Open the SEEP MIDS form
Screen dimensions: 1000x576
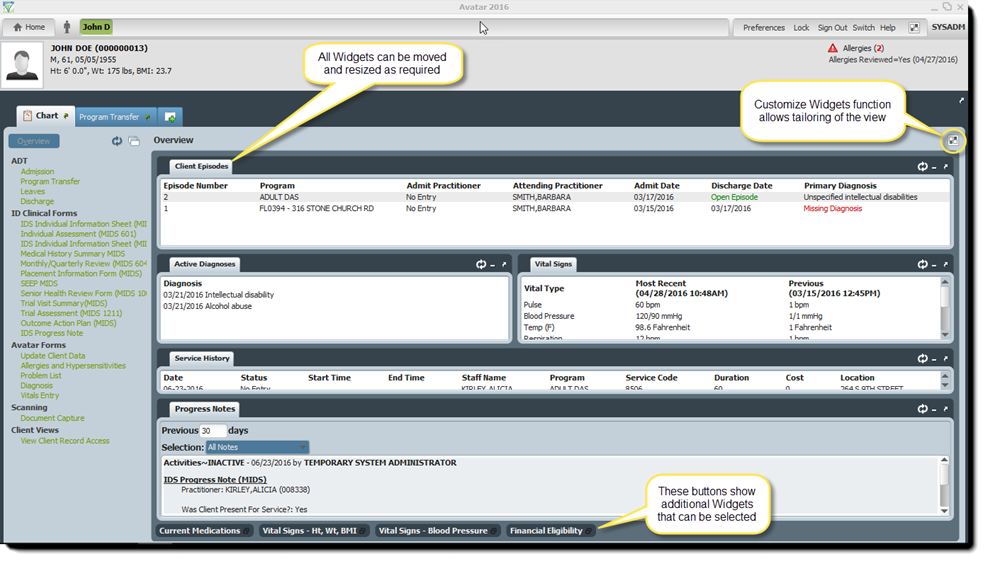(39, 283)
